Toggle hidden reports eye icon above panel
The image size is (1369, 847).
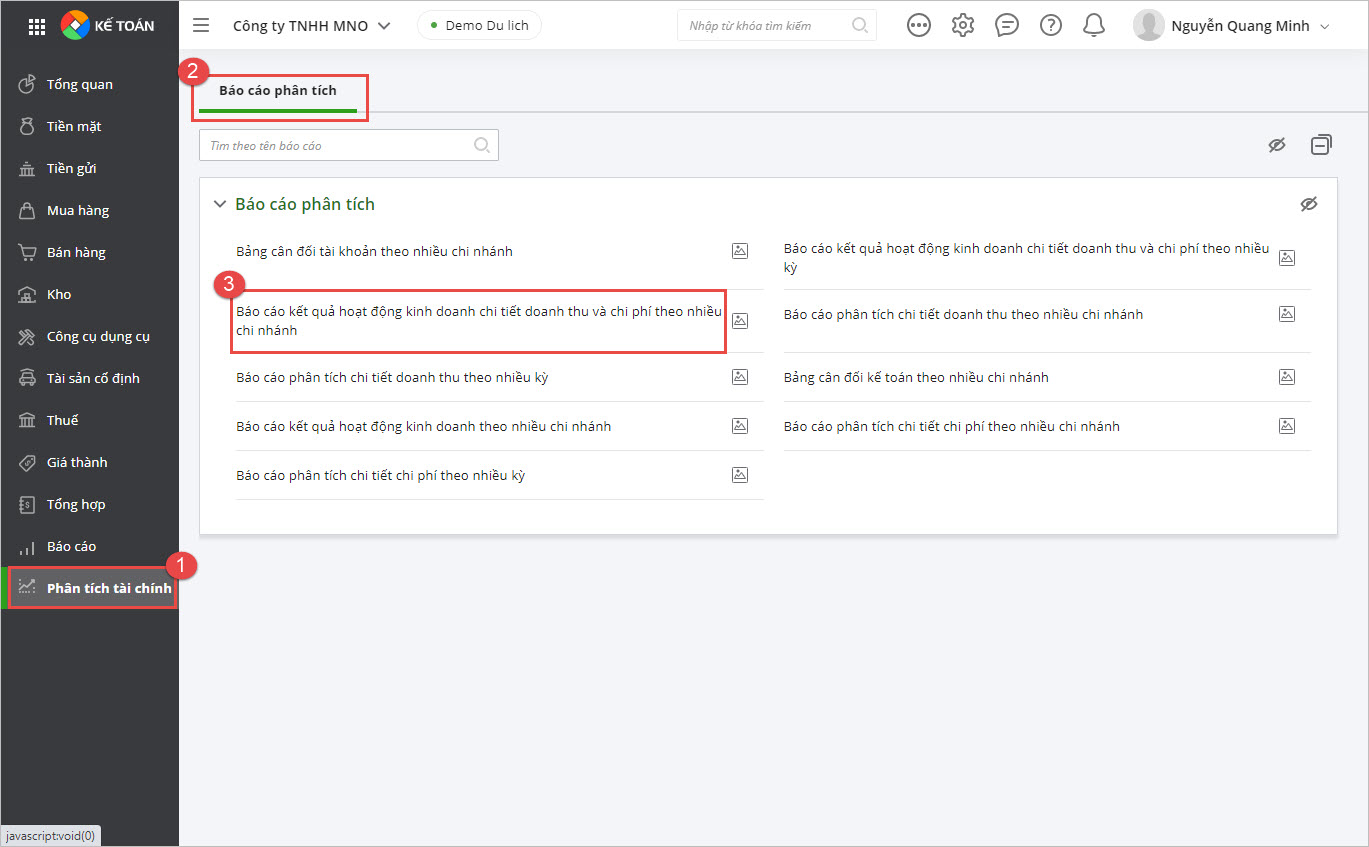1277,146
